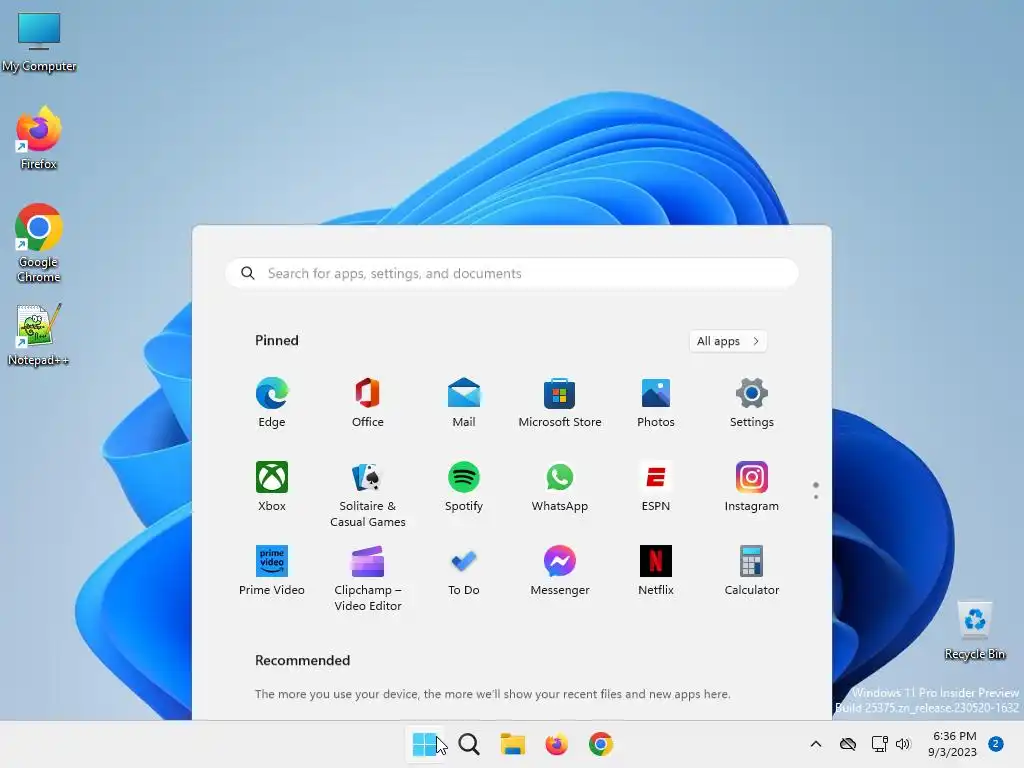Open Messenger from pinned apps
The height and width of the screenshot is (768, 1024).
(x=560, y=569)
